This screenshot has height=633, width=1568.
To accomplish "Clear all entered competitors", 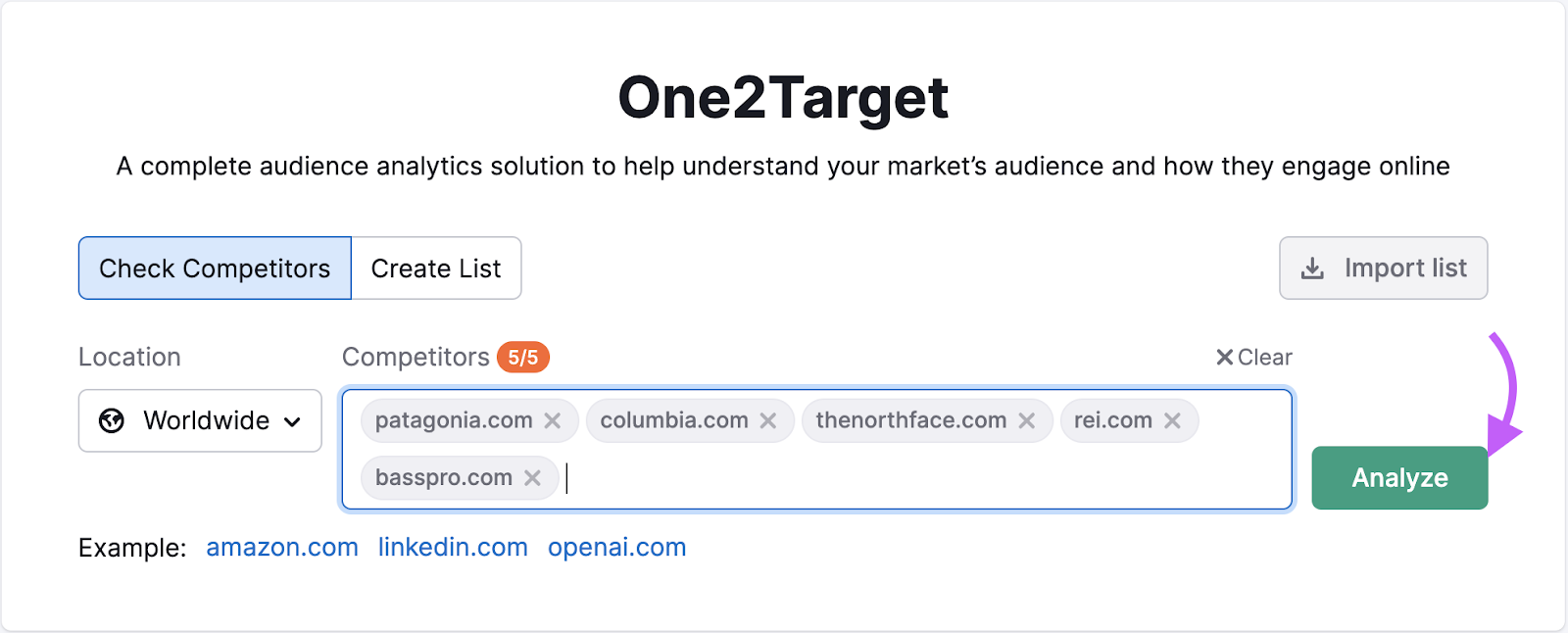I will click(1255, 357).
